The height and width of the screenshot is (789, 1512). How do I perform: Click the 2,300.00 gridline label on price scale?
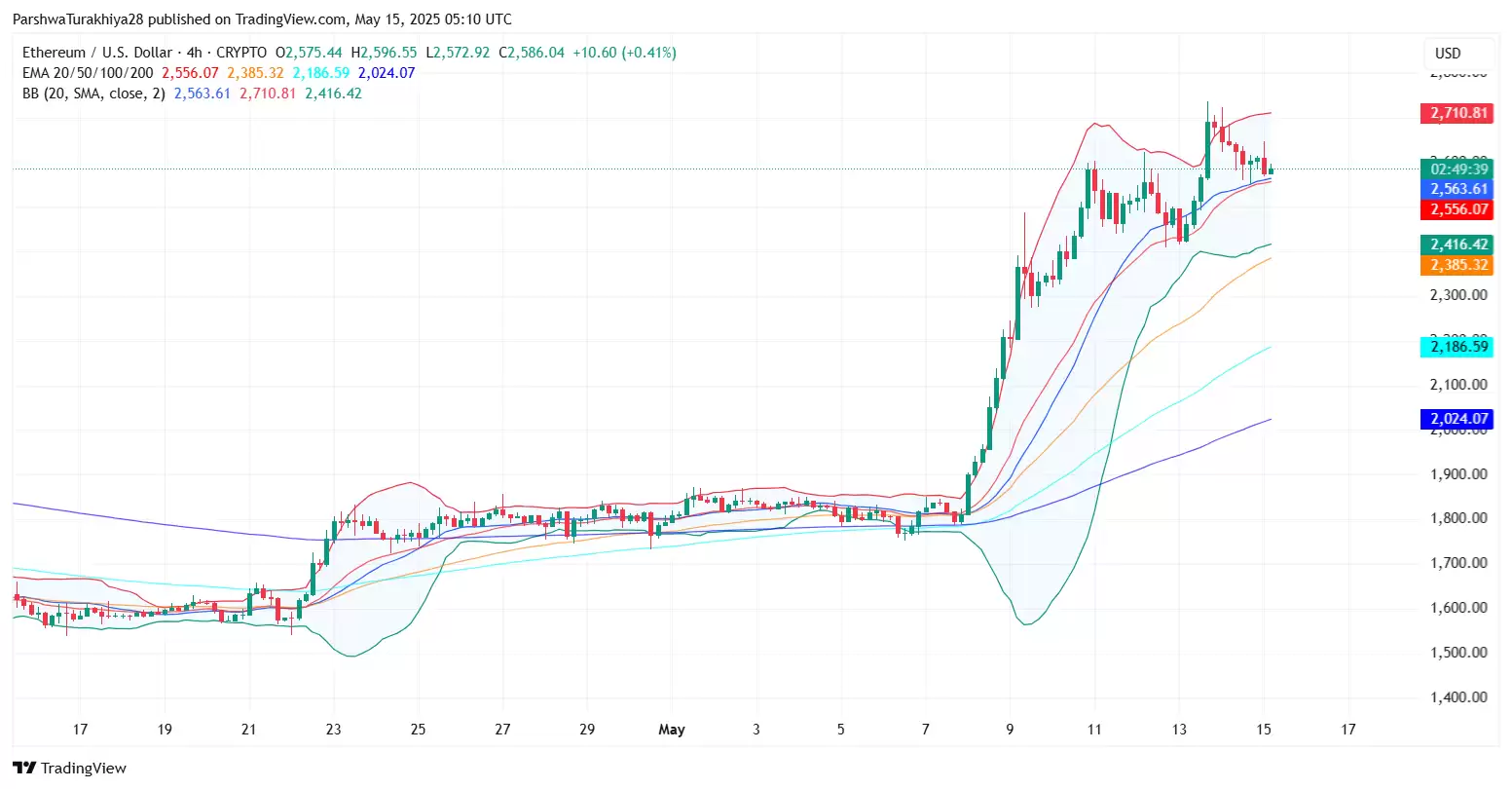tap(1457, 293)
